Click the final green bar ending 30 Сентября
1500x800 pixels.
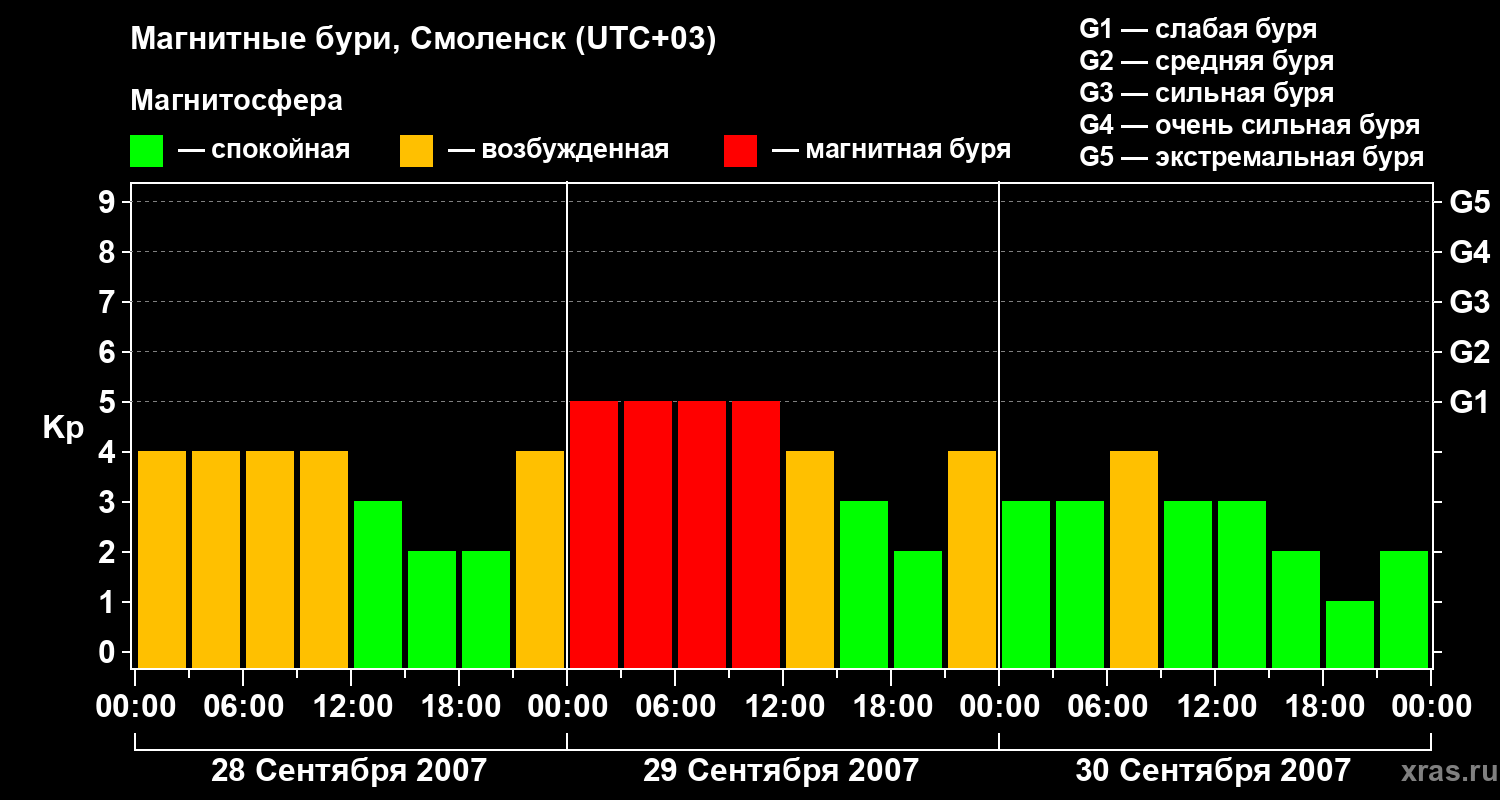click(1404, 609)
